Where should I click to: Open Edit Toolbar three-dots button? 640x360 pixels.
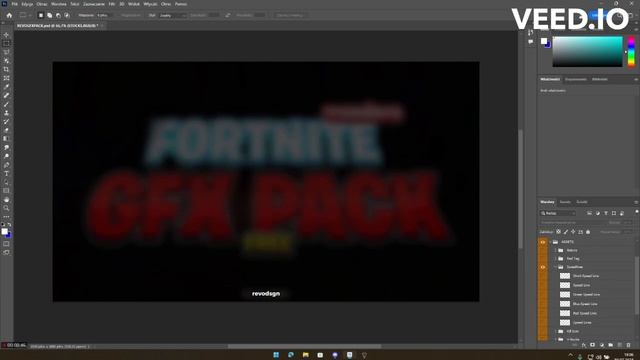click(x=6, y=217)
